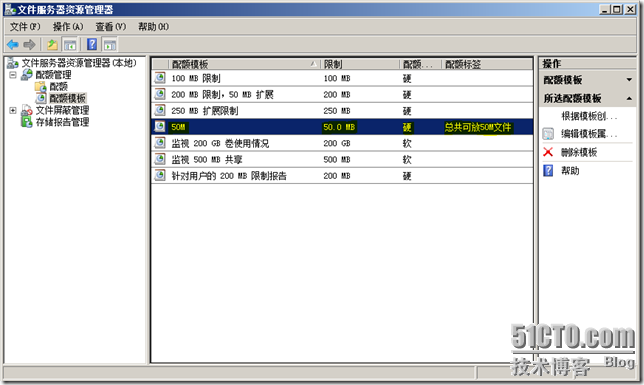Sort by the 限制 column header

pyautogui.click(x=360, y=64)
